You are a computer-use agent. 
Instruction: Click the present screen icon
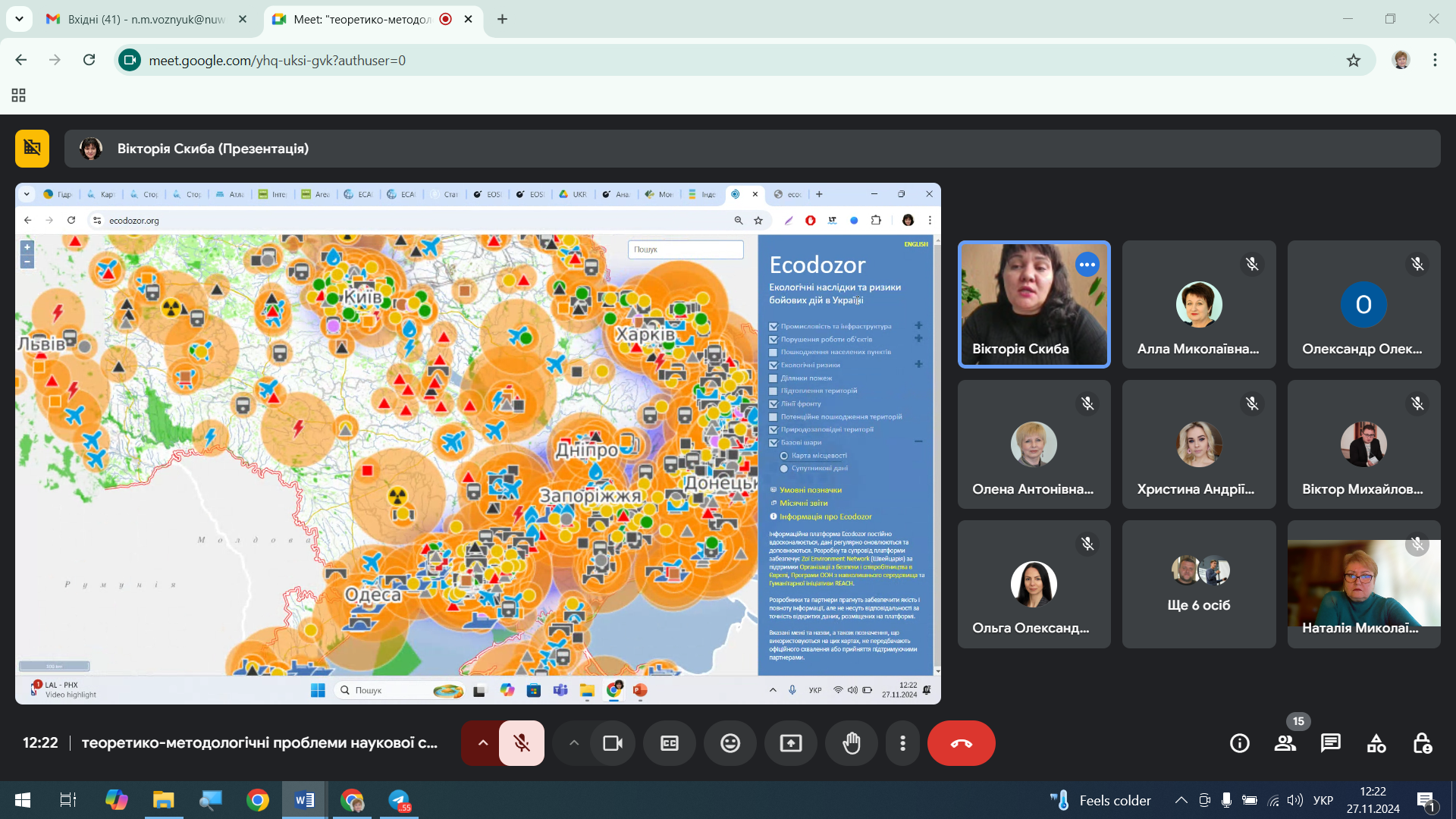[791, 743]
